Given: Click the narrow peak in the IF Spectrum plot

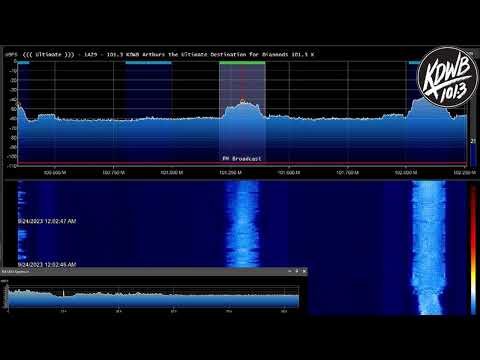Looking at the screenshot, I should point(64,293).
